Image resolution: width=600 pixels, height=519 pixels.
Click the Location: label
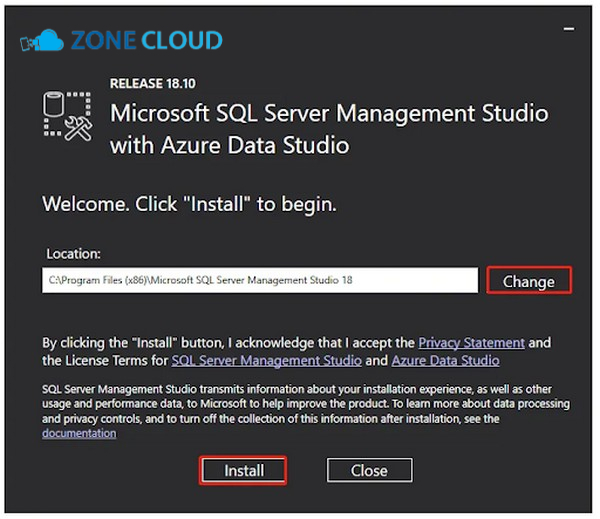pos(73,254)
